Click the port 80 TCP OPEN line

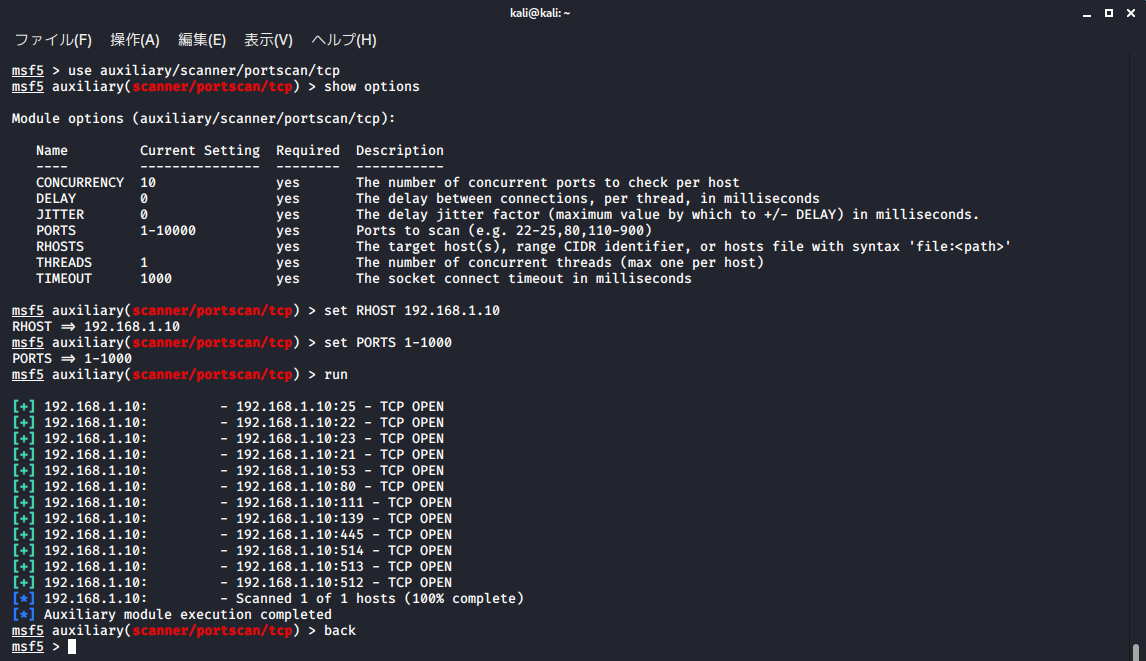pyautogui.click(x=228, y=486)
